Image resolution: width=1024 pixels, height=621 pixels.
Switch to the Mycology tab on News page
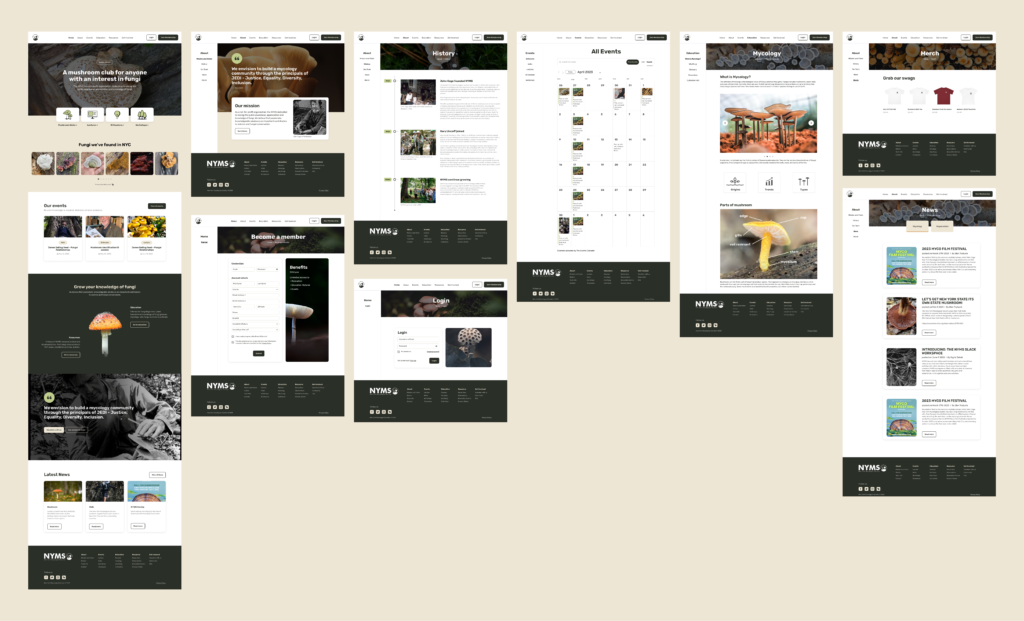pyautogui.click(x=918, y=226)
